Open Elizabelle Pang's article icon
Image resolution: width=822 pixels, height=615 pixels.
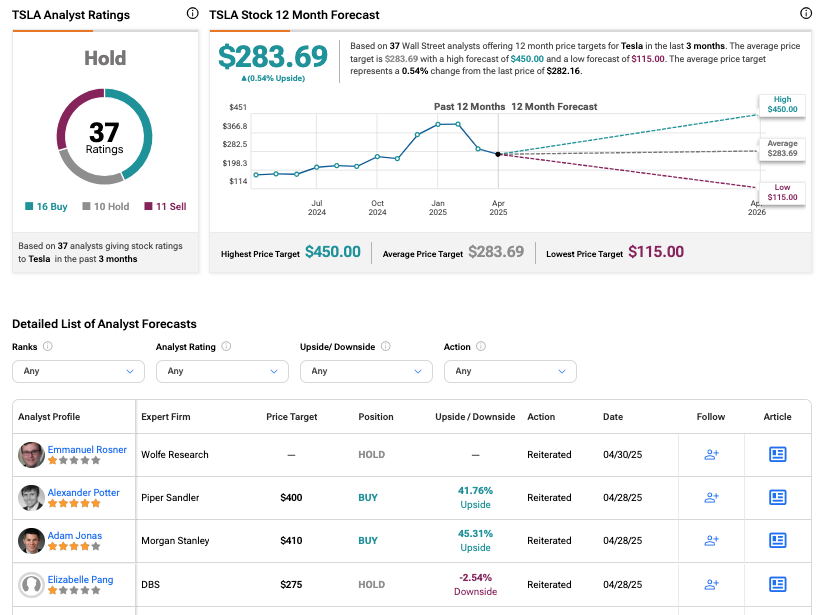click(777, 584)
